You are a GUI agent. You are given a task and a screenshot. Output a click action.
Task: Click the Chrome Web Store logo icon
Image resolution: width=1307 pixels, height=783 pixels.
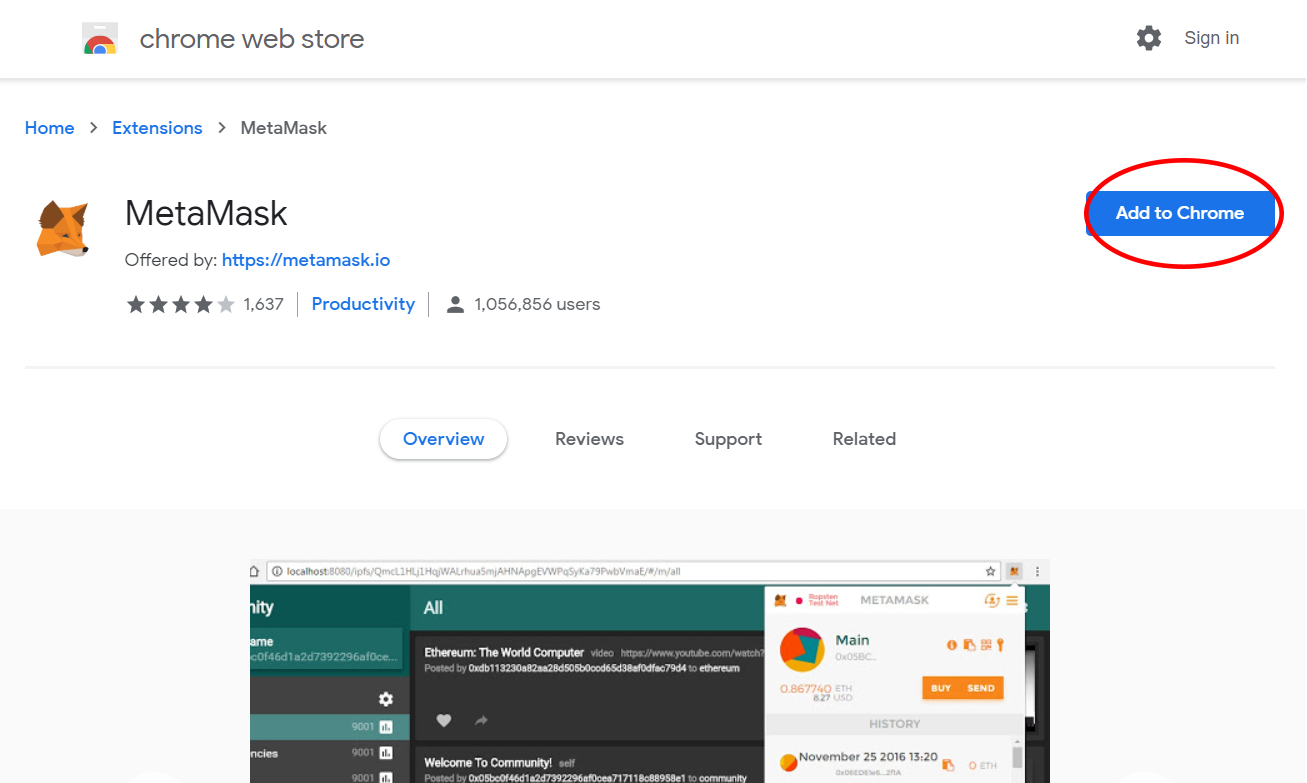click(x=98, y=39)
